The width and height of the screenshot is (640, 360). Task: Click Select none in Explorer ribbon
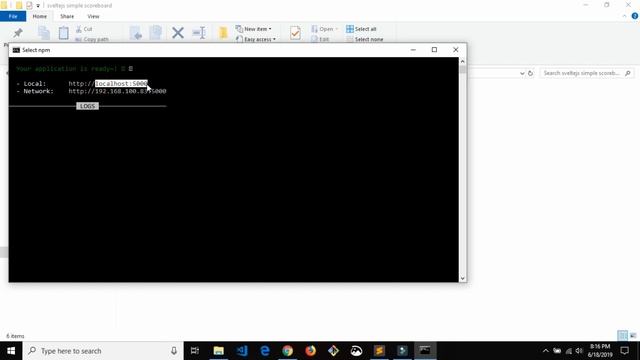coord(364,39)
